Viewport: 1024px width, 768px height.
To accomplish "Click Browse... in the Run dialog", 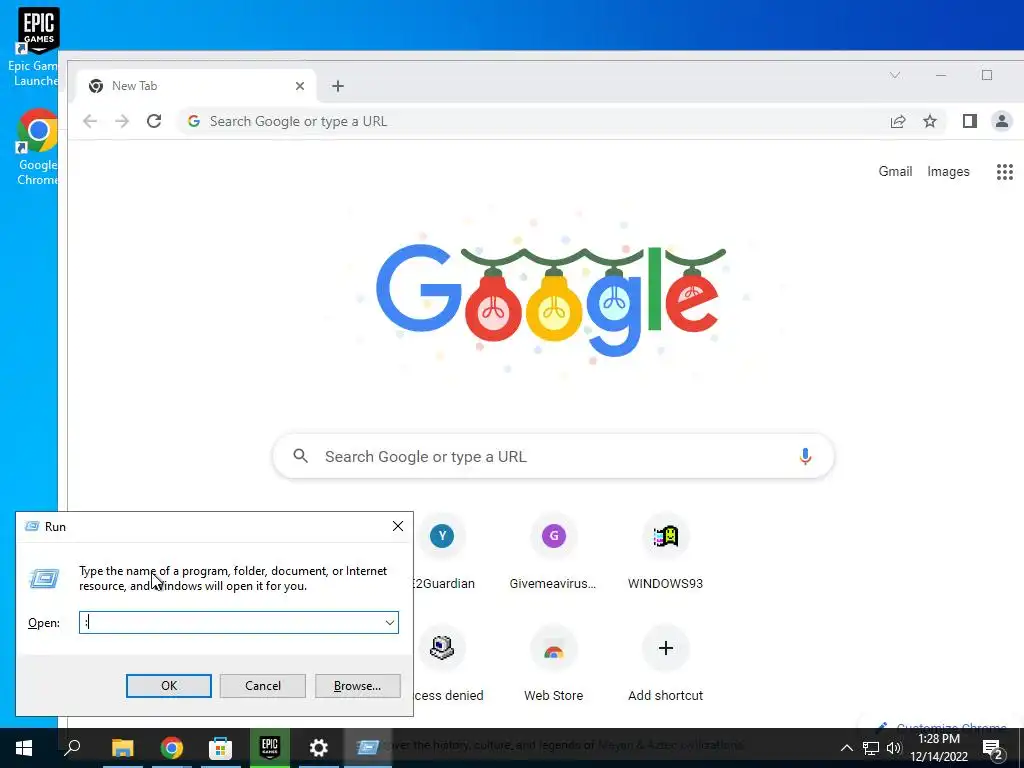I will (357, 686).
